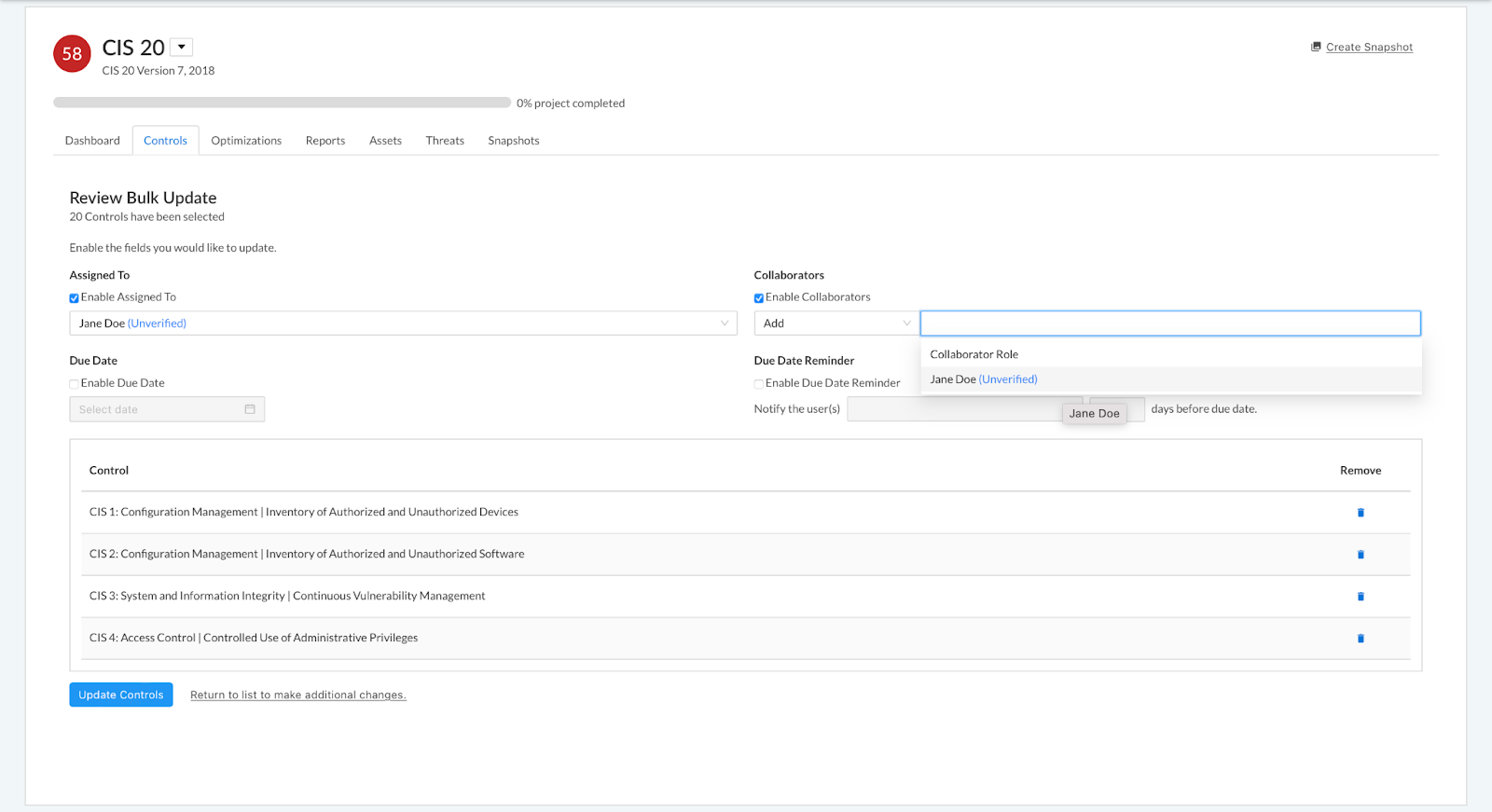
Task: Remove CIS 1 control with trash icon
Action: 1361,513
